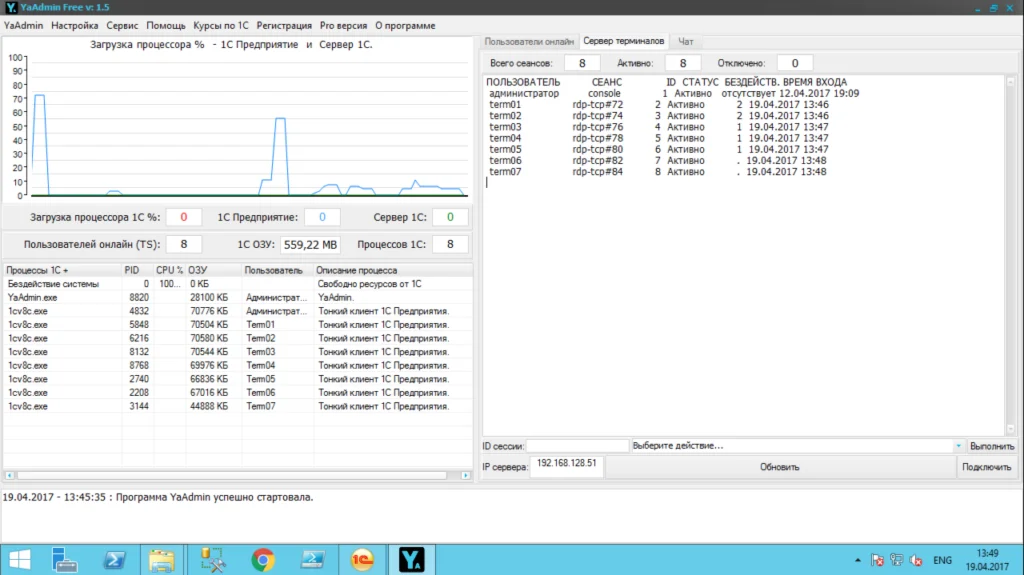This screenshot has height=575, width=1024.
Task: Launch File Explorer from the taskbar
Action: [161, 560]
